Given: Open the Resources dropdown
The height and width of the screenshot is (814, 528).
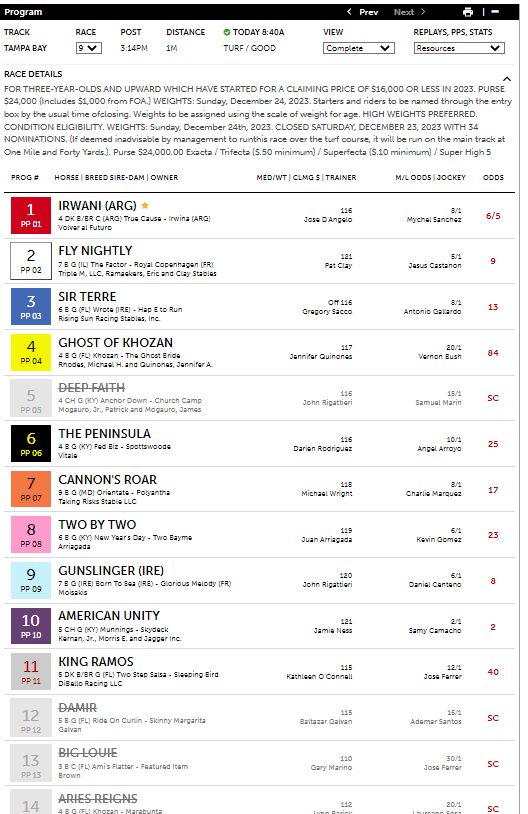Looking at the screenshot, I should click(459, 48).
